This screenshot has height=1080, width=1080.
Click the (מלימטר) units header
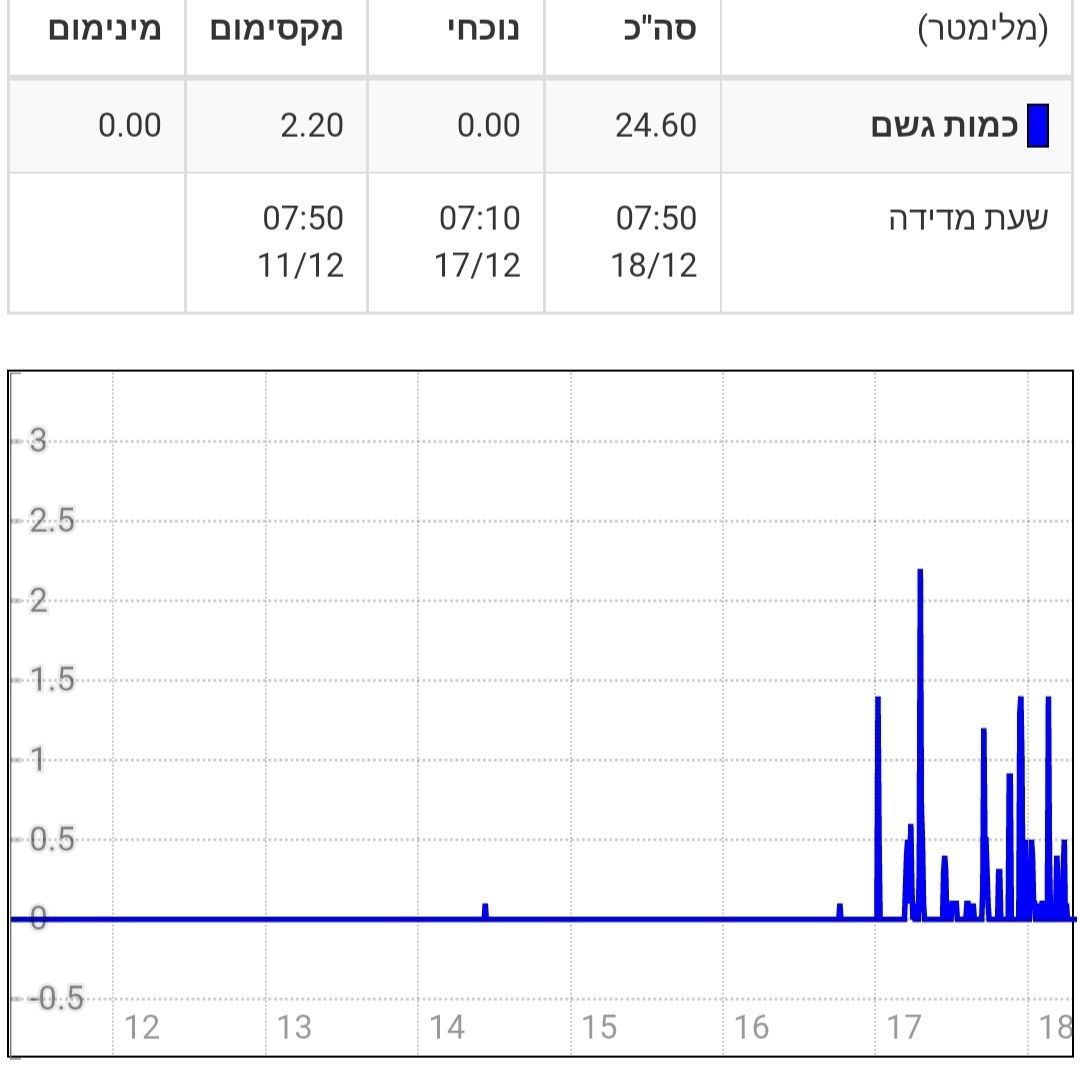[982, 28]
